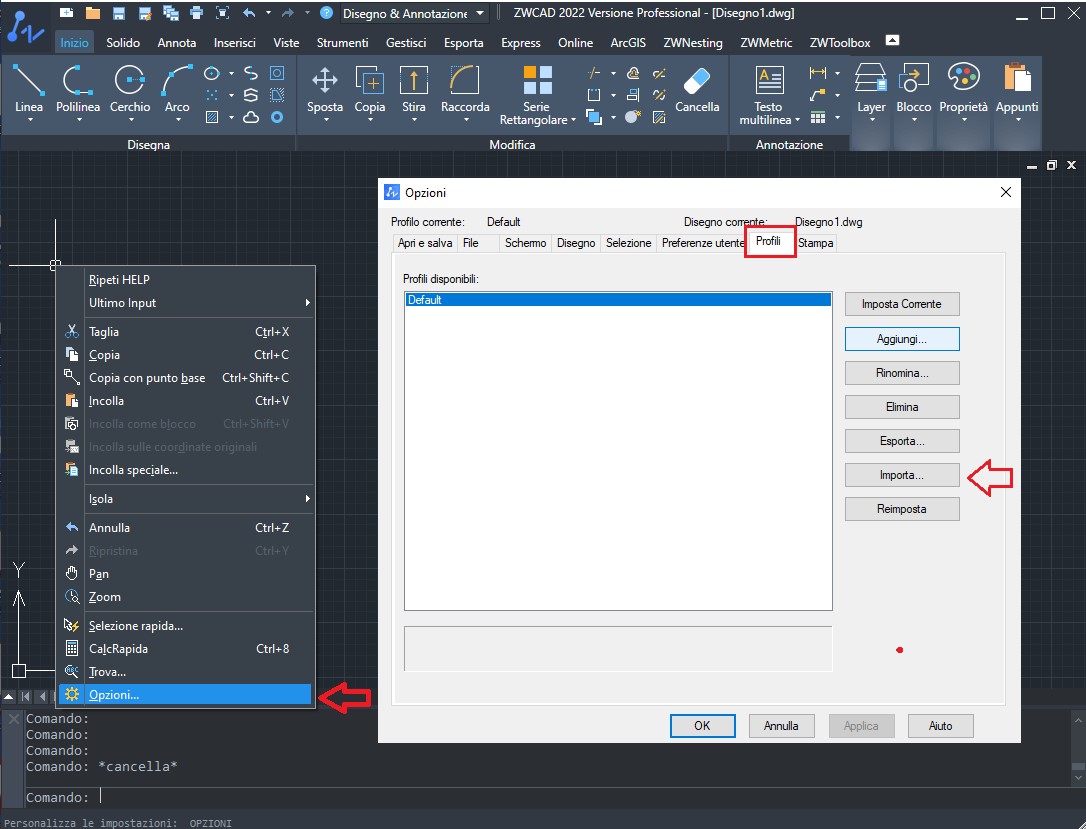Click the Testo multilinea text icon
This screenshot has width=1086, height=829.
(769, 80)
